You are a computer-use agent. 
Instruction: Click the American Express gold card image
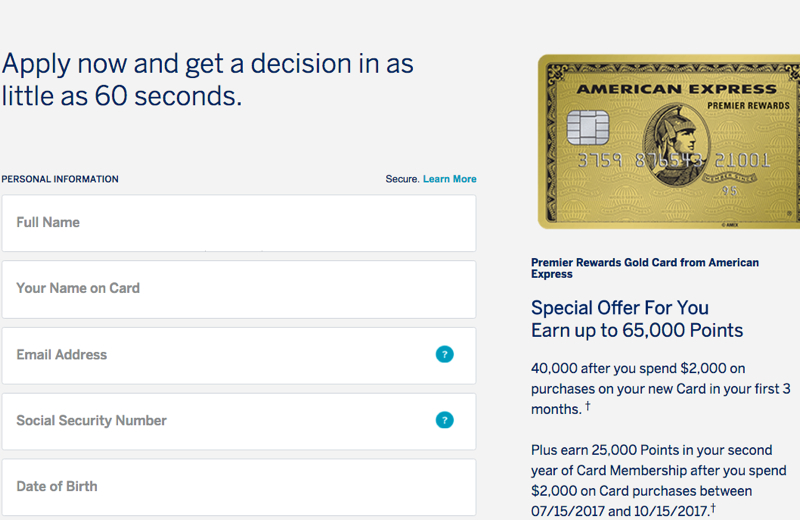click(669, 141)
